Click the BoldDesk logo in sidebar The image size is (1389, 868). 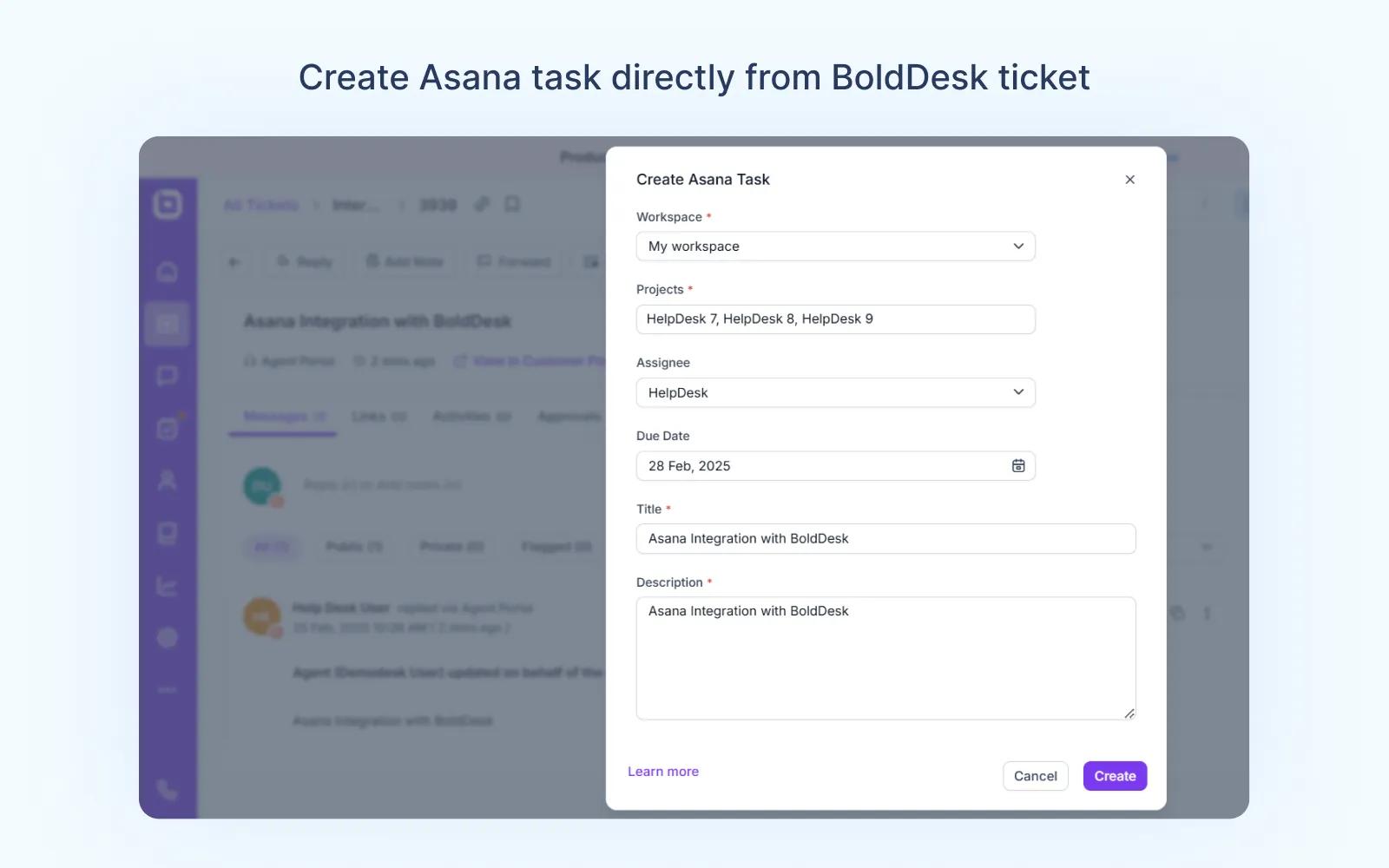tap(168, 204)
